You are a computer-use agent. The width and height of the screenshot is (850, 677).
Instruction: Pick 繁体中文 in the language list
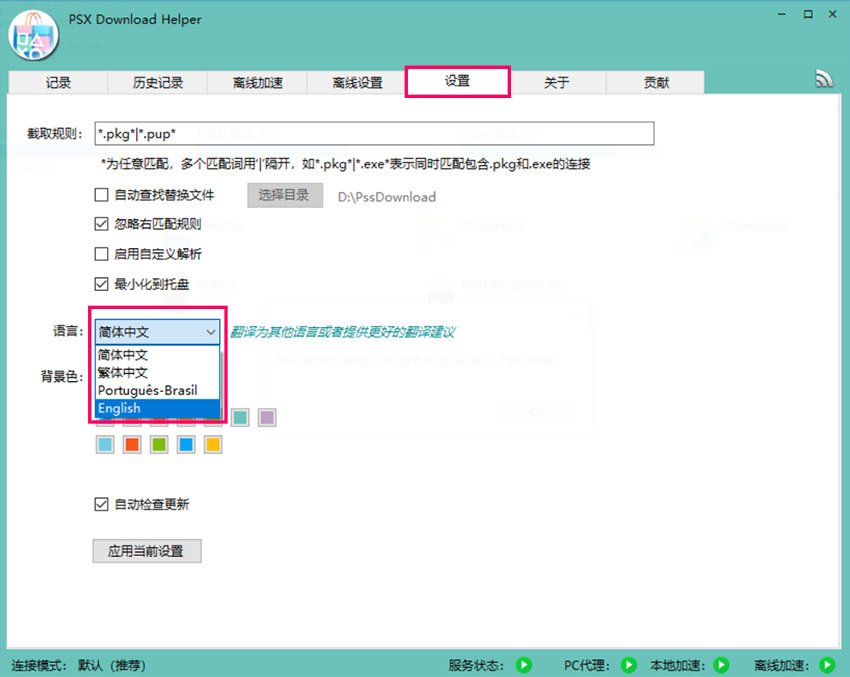(156, 372)
